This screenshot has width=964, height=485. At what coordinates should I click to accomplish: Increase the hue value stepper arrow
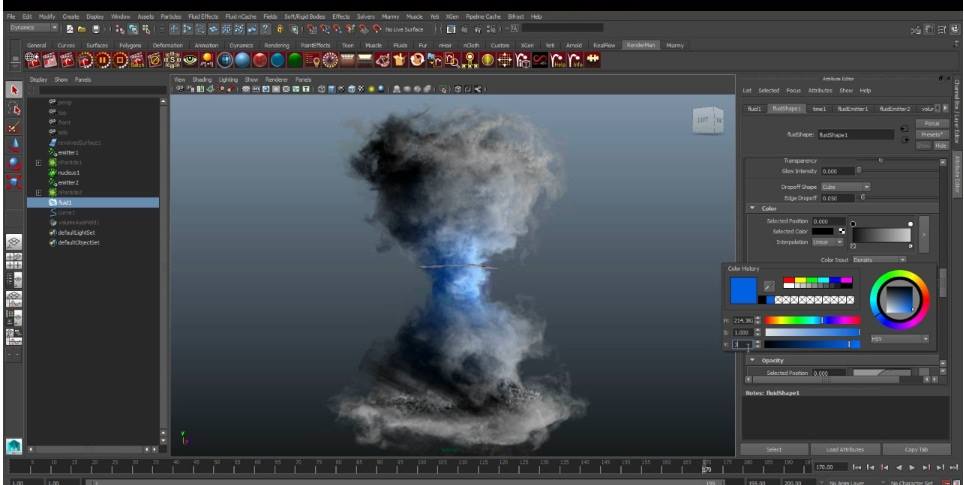(x=757, y=318)
